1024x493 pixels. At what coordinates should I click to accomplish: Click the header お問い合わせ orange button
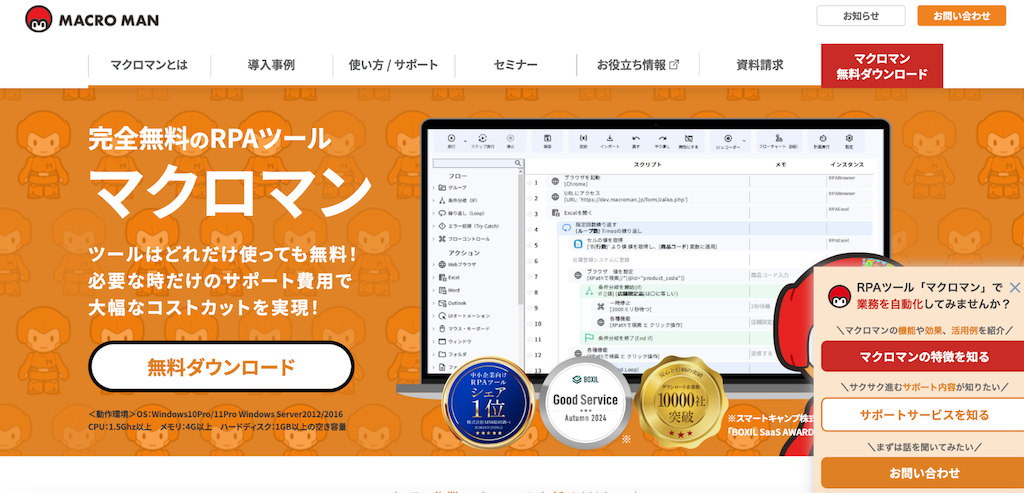point(961,16)
